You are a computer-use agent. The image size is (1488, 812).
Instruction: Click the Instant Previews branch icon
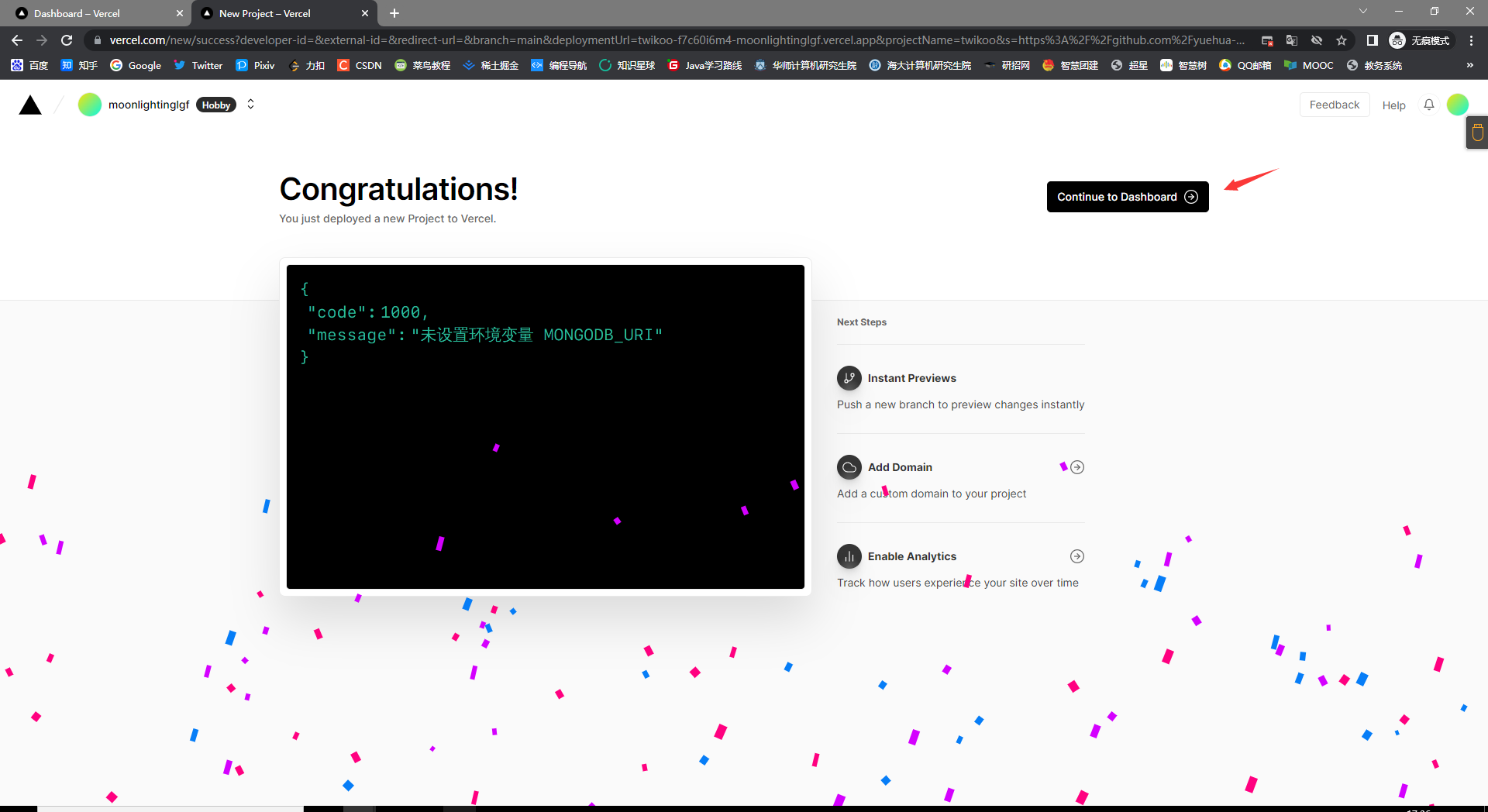[x=849, y=378]
